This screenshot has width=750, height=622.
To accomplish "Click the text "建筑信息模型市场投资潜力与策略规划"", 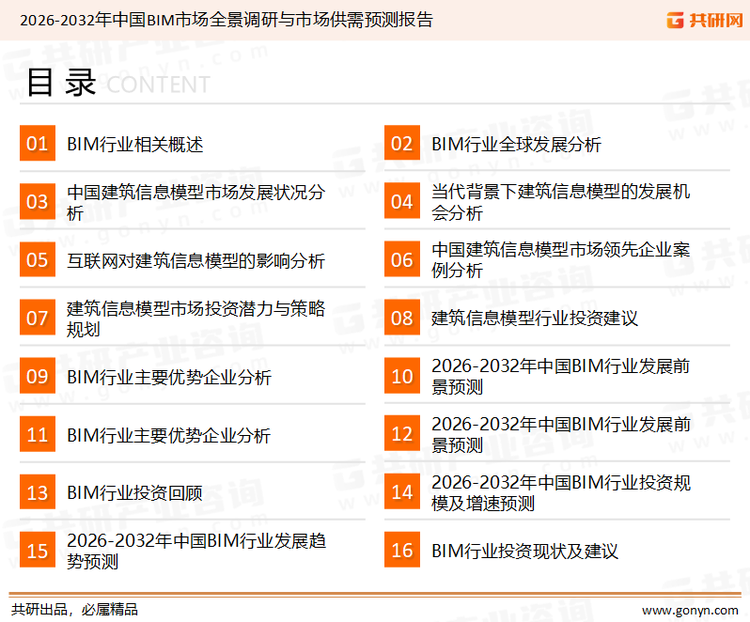I will (196, 319).
